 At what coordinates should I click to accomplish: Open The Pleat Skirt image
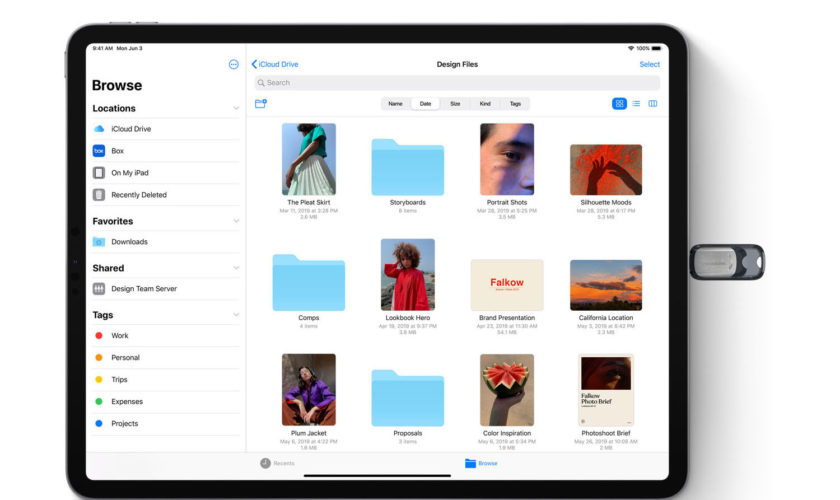click(309, 159)
